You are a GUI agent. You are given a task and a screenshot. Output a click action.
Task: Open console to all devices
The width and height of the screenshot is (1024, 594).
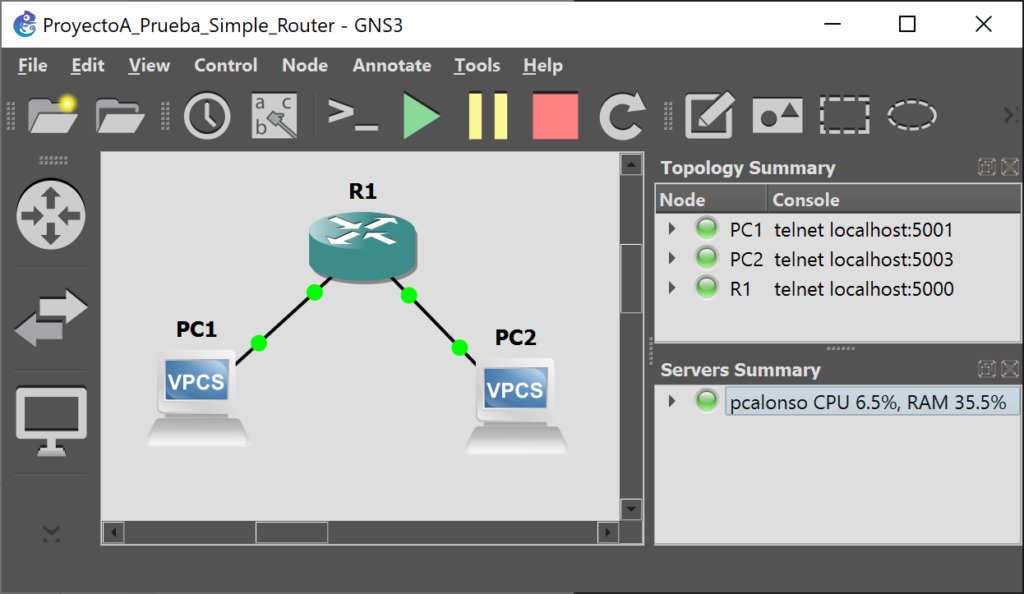point(353,115)
